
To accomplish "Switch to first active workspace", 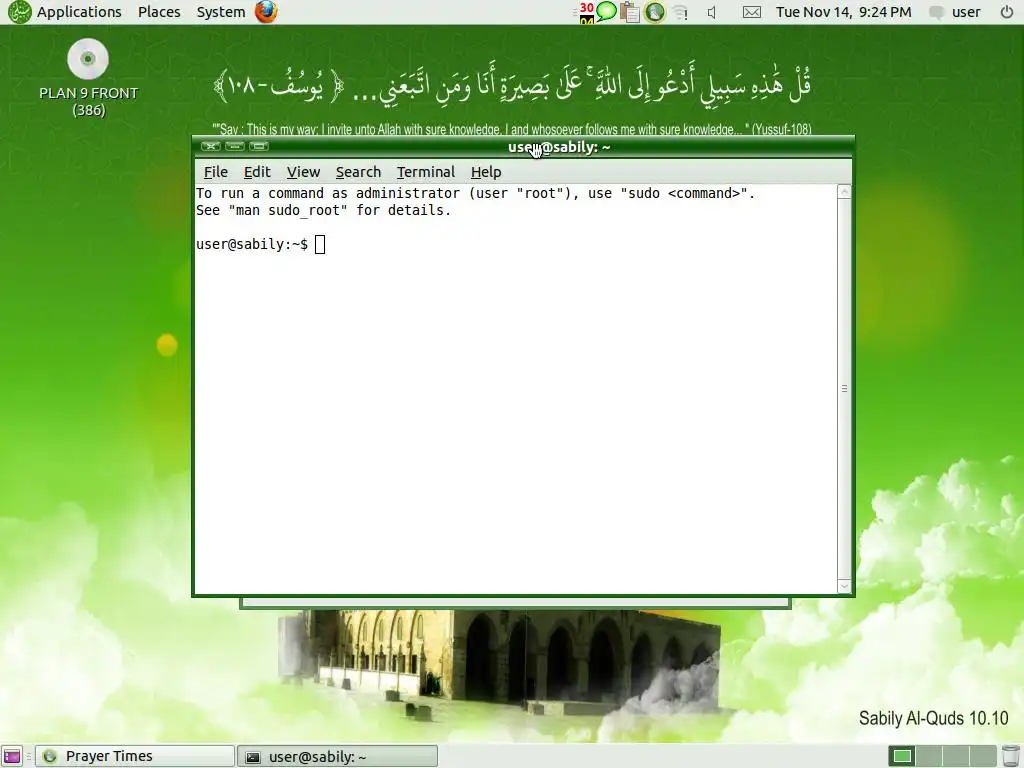I will pos(902,756).
